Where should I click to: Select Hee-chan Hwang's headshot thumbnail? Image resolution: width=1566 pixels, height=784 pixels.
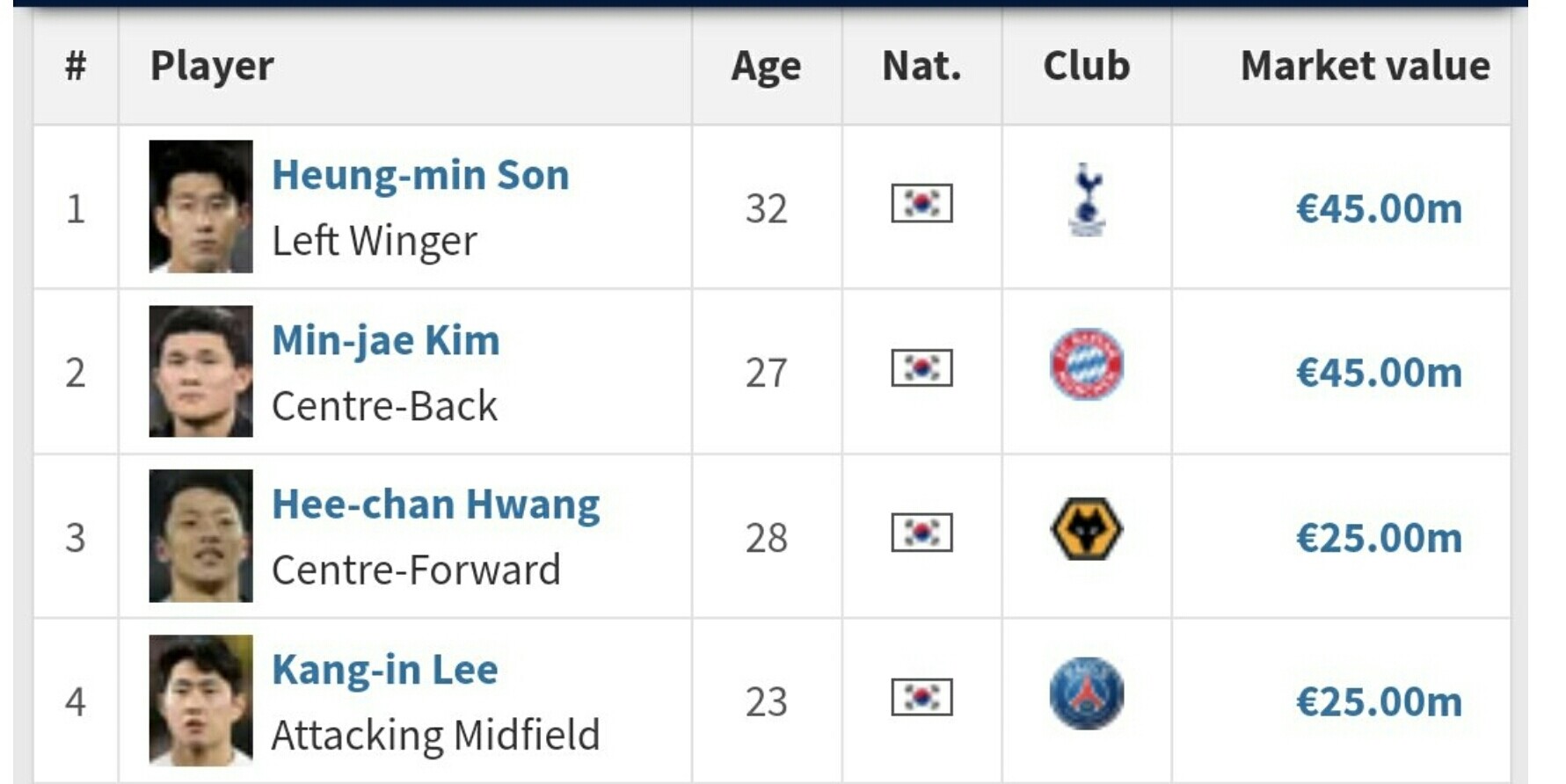point(201,536)
